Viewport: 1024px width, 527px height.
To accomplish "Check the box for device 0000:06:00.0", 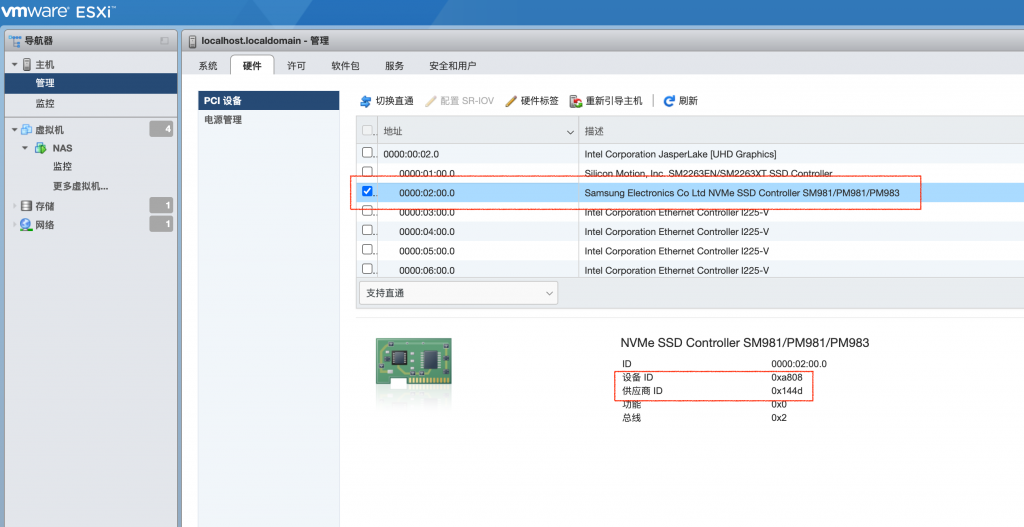I will click(368, 268).
